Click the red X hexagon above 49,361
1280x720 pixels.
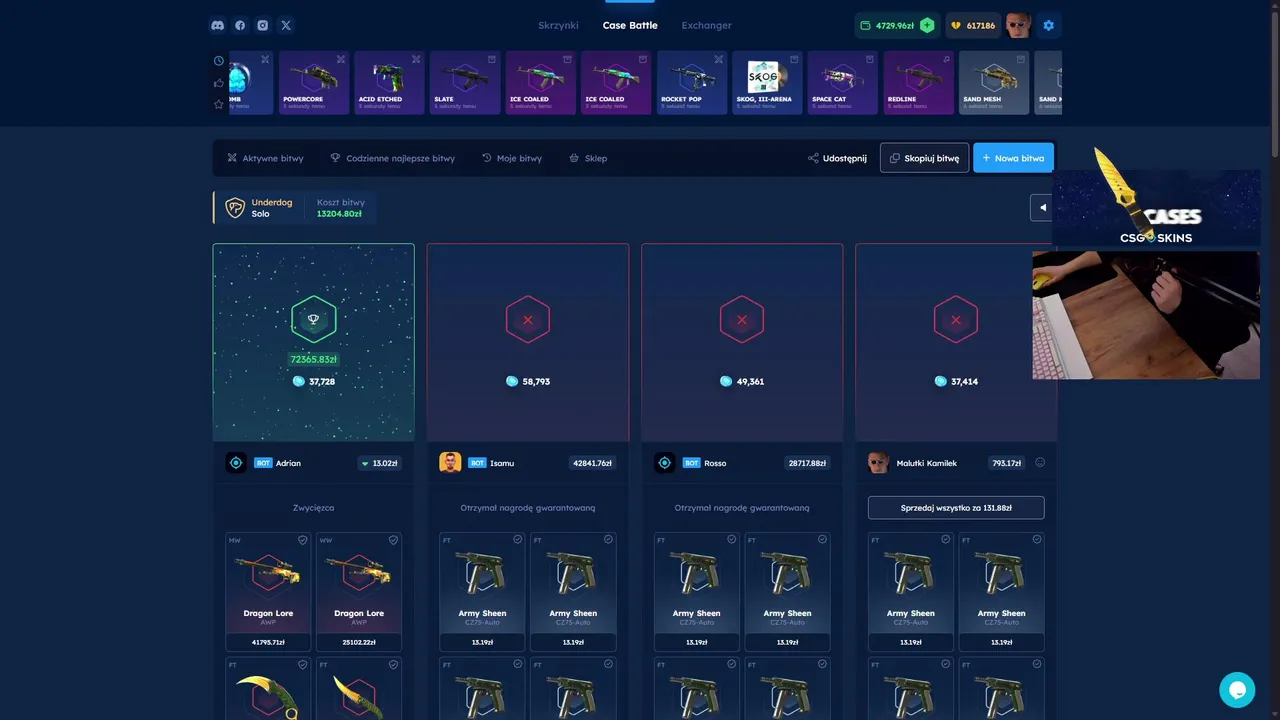742,320
